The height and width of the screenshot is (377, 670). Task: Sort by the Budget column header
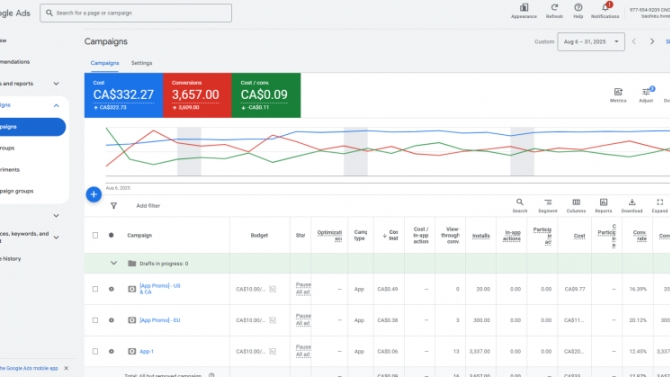point(259,235)
